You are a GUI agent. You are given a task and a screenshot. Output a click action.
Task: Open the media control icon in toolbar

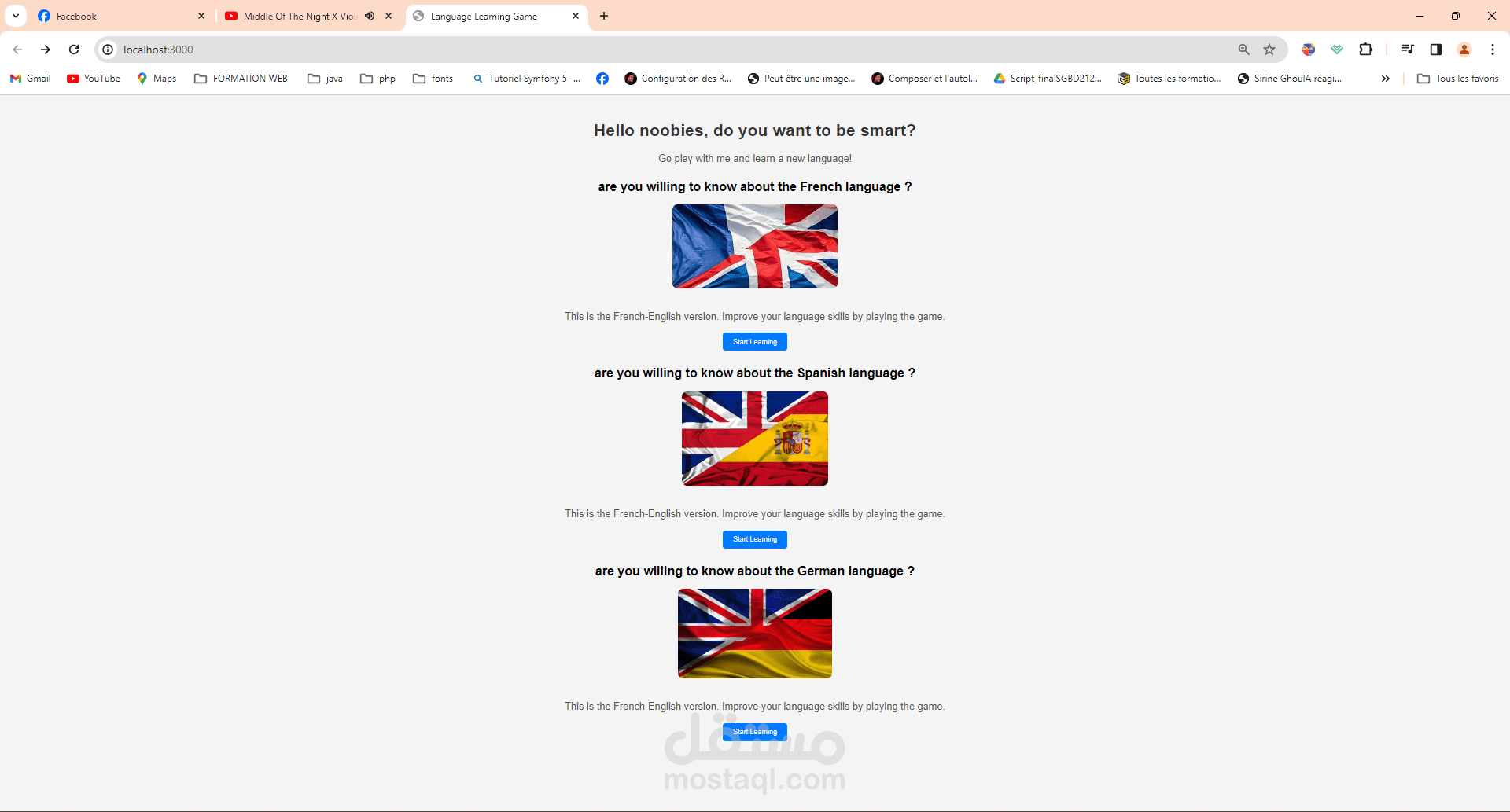1408,50
